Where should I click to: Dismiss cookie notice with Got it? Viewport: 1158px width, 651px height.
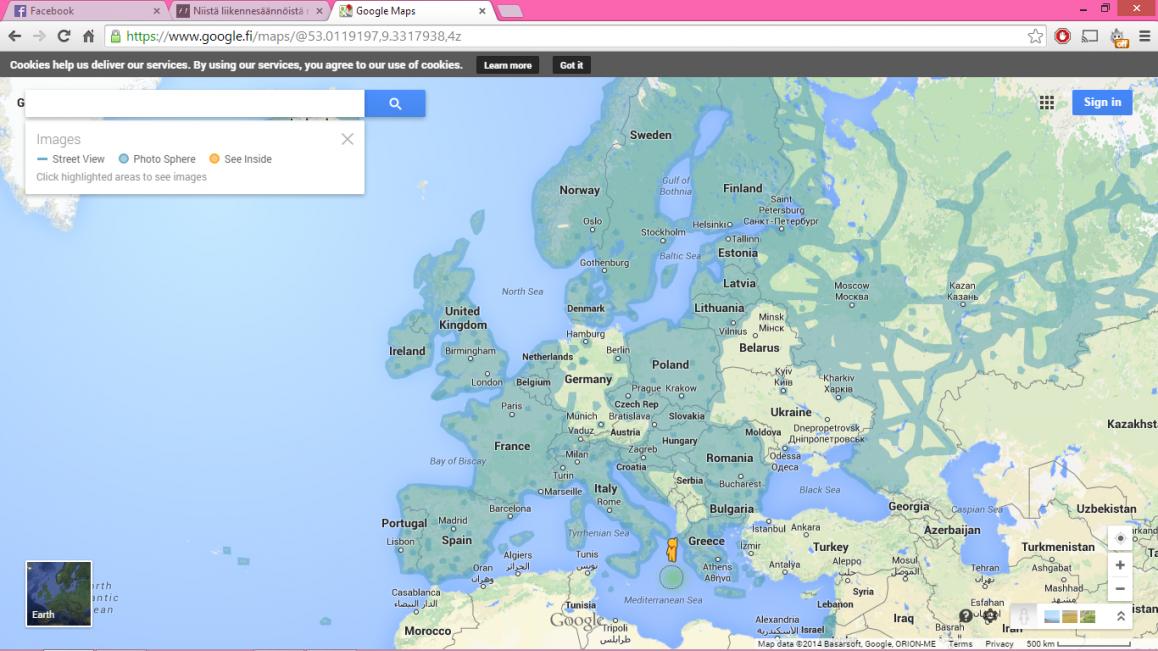click(571, 65)
